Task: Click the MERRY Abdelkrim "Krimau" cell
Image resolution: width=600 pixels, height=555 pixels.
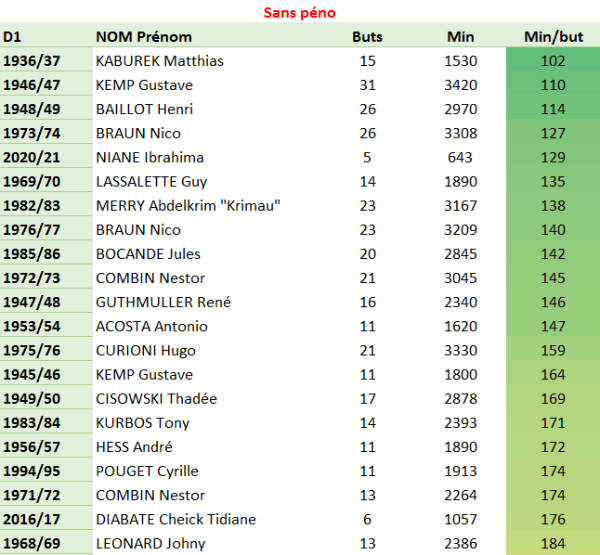Action: (187, 206)
